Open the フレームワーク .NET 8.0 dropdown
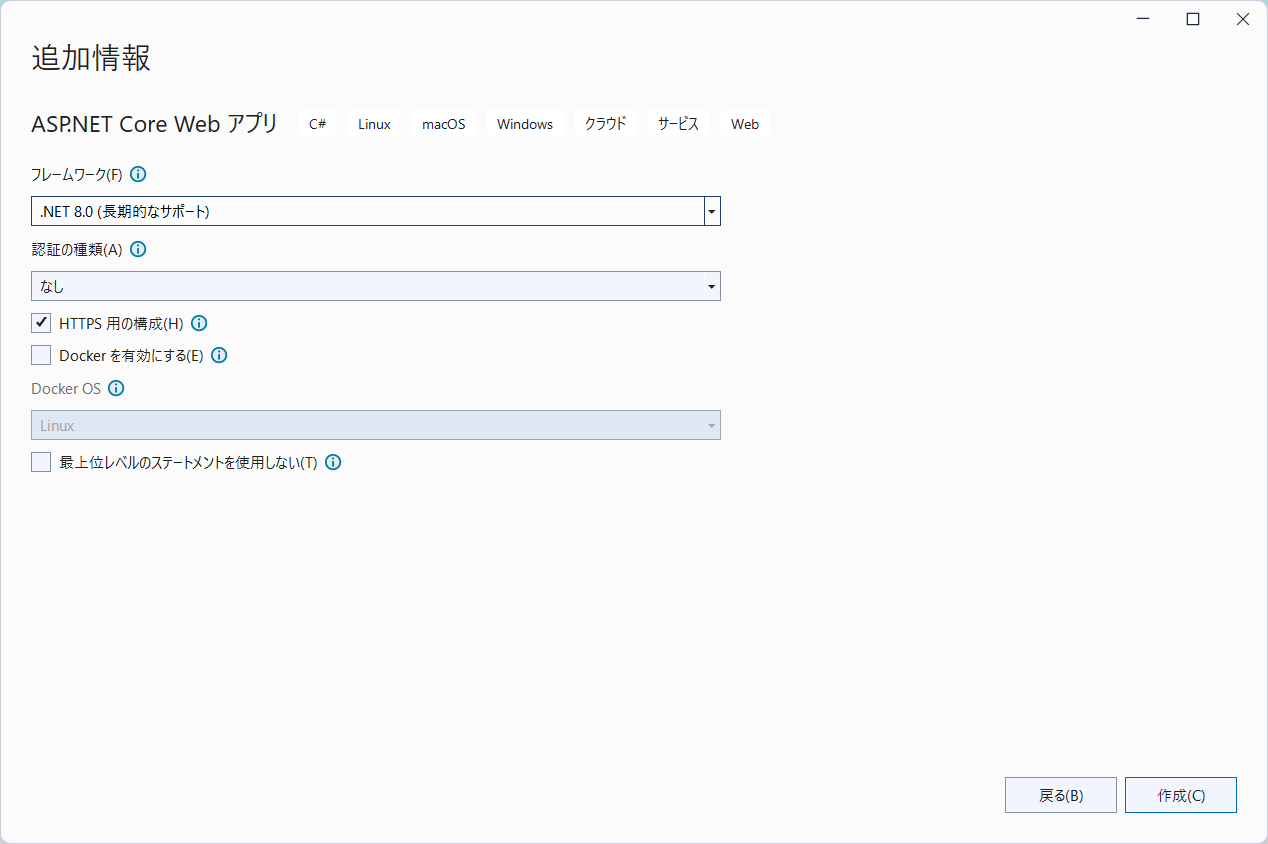1268x844 pixels. coord(376,211)
